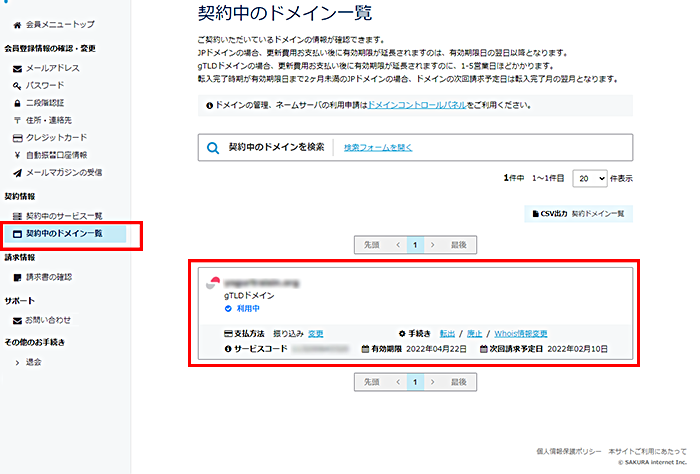Click the calendar icon beside 次回請求予定日
This screenshot has width=700, height=474.
pos(483,349)
